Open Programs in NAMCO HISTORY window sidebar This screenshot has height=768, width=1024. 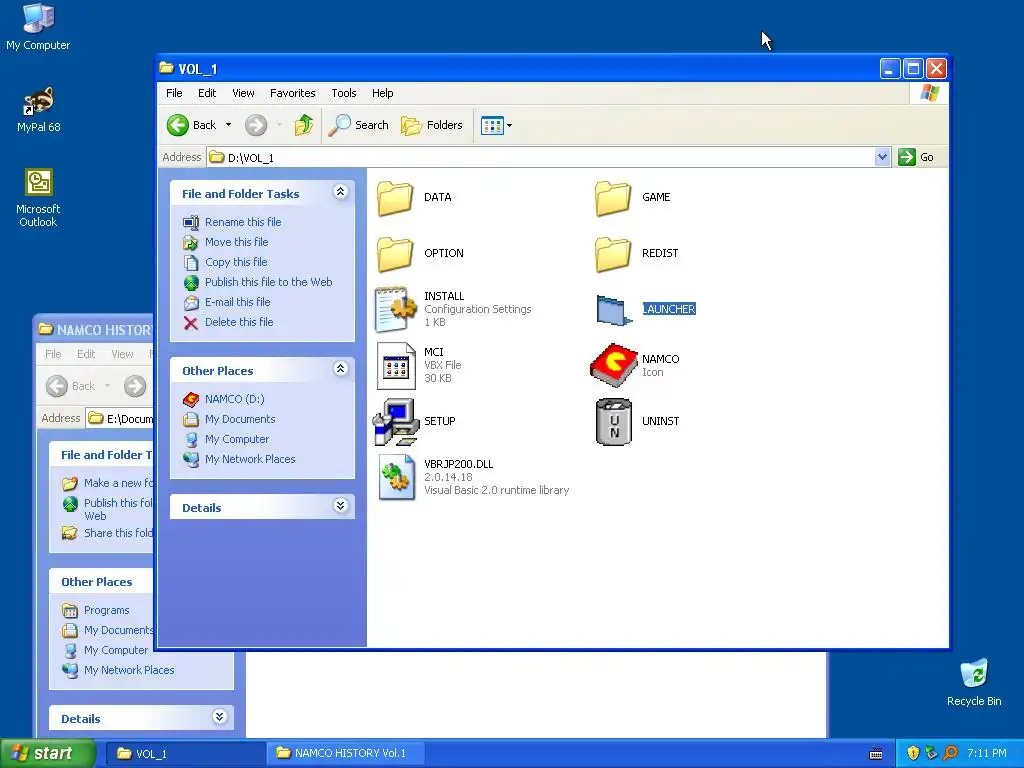click(106, 611)
